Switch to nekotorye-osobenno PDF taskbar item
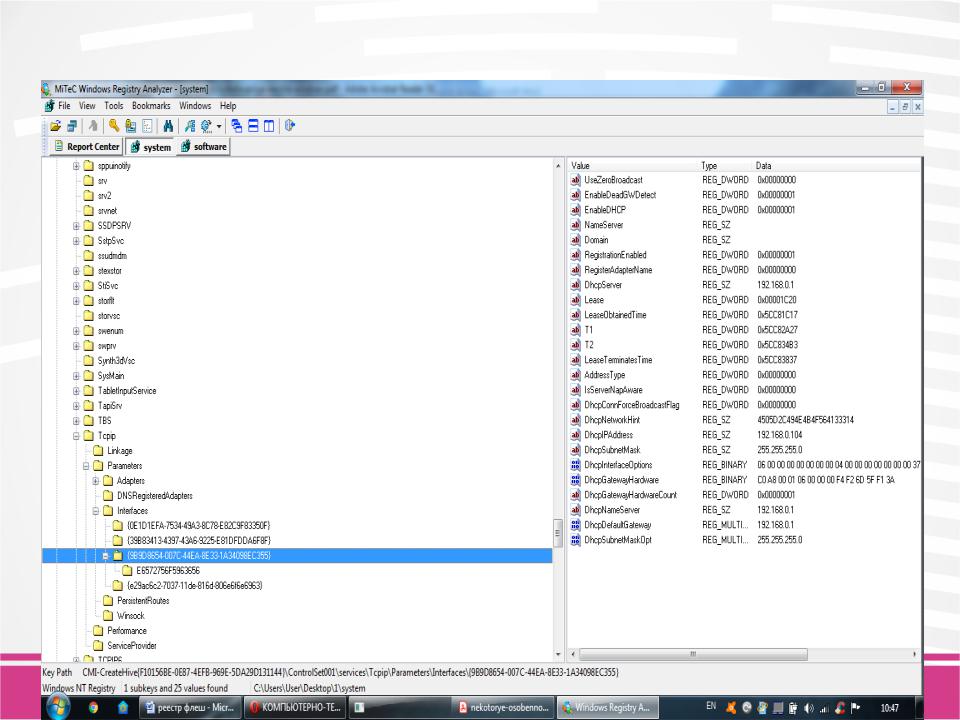This screenshot has width=960, height=720. point(504,708)
